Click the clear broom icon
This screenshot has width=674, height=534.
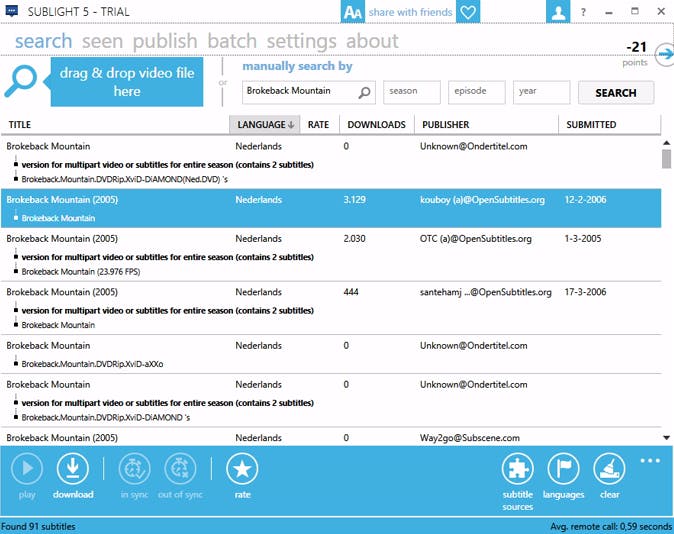tap(609, 469)
